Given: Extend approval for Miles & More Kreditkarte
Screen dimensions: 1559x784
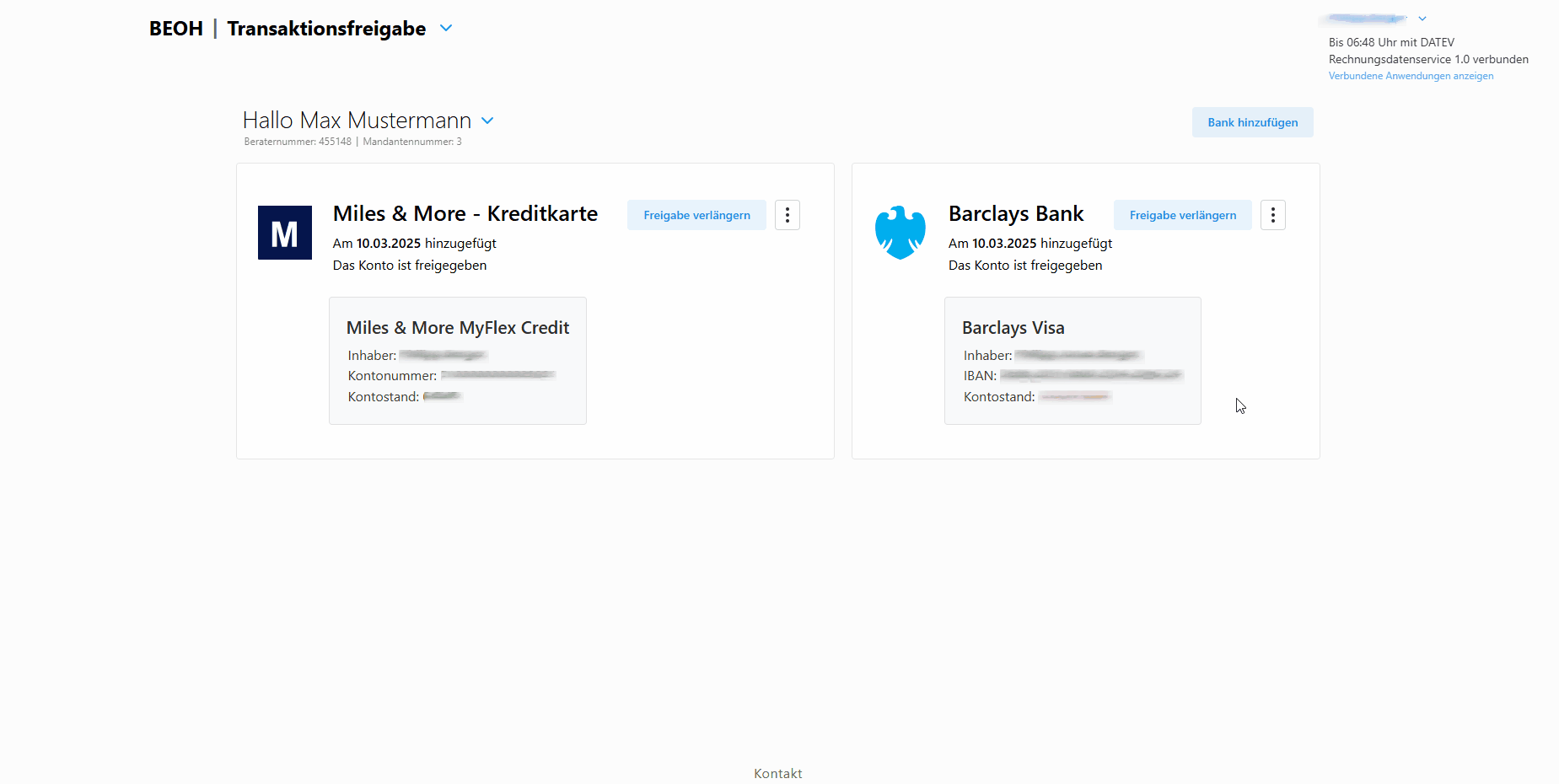Looking at the screenshot, I should pos(696,215).
